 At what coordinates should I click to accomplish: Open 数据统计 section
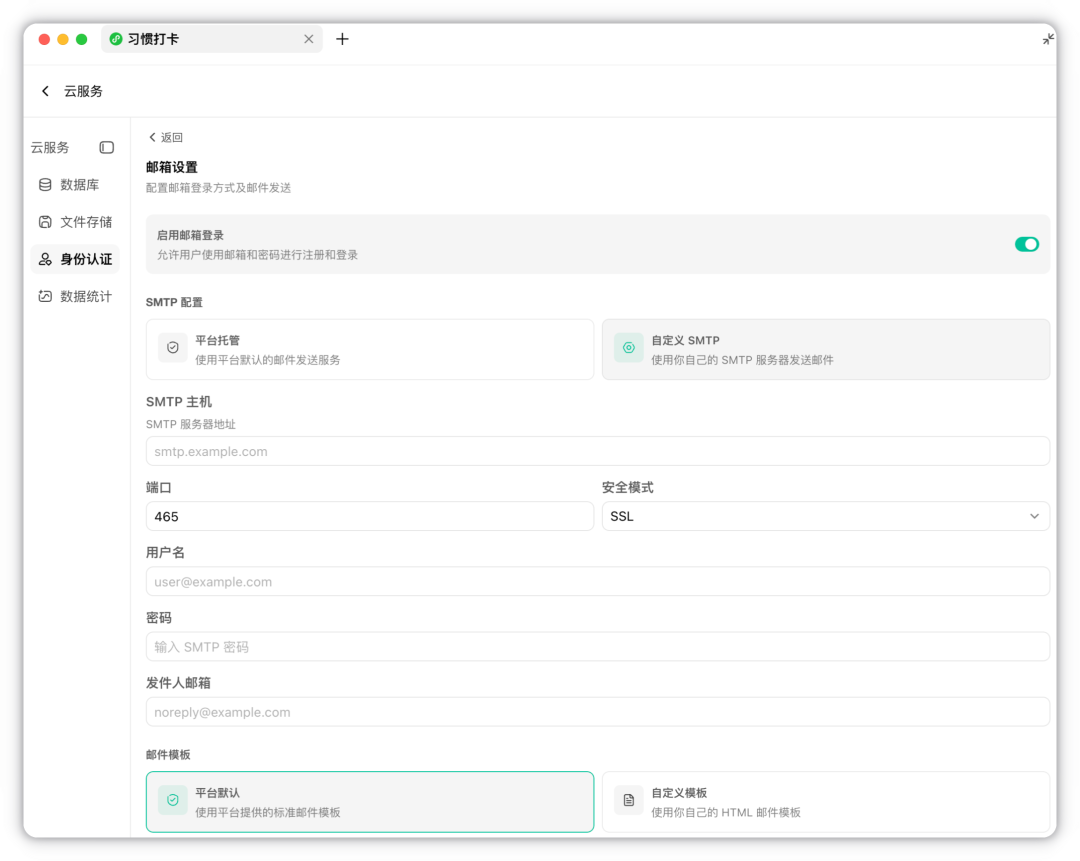[x=74, y=296]
